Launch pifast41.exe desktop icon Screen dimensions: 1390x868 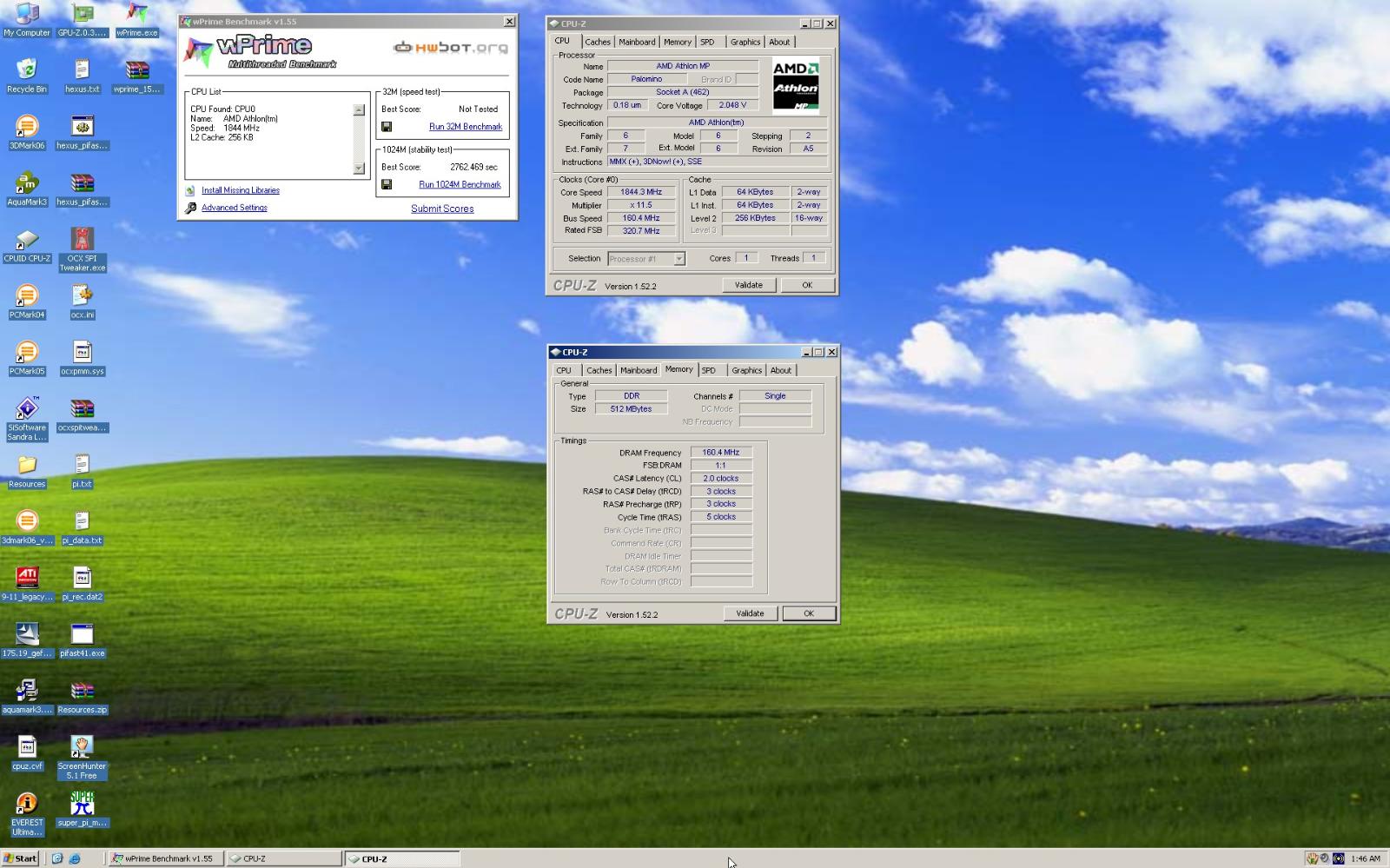pos(83,640)
